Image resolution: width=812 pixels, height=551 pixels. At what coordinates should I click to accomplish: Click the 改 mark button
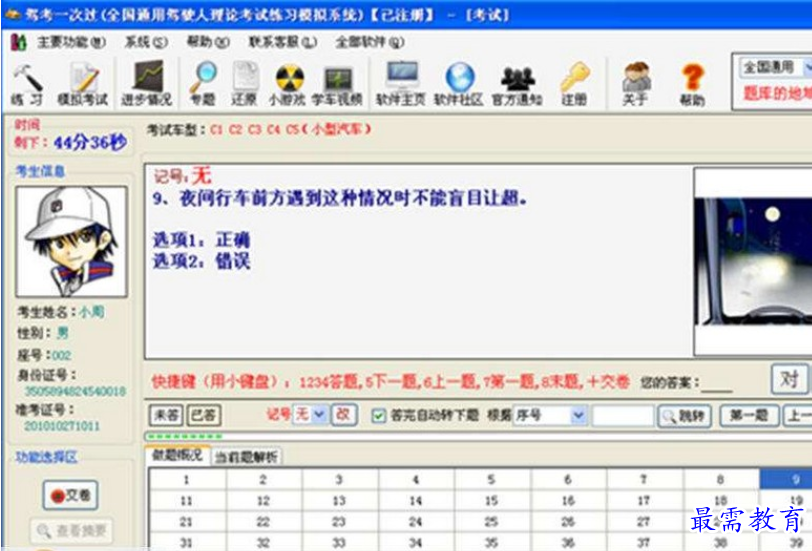click(x=344, y=414)
